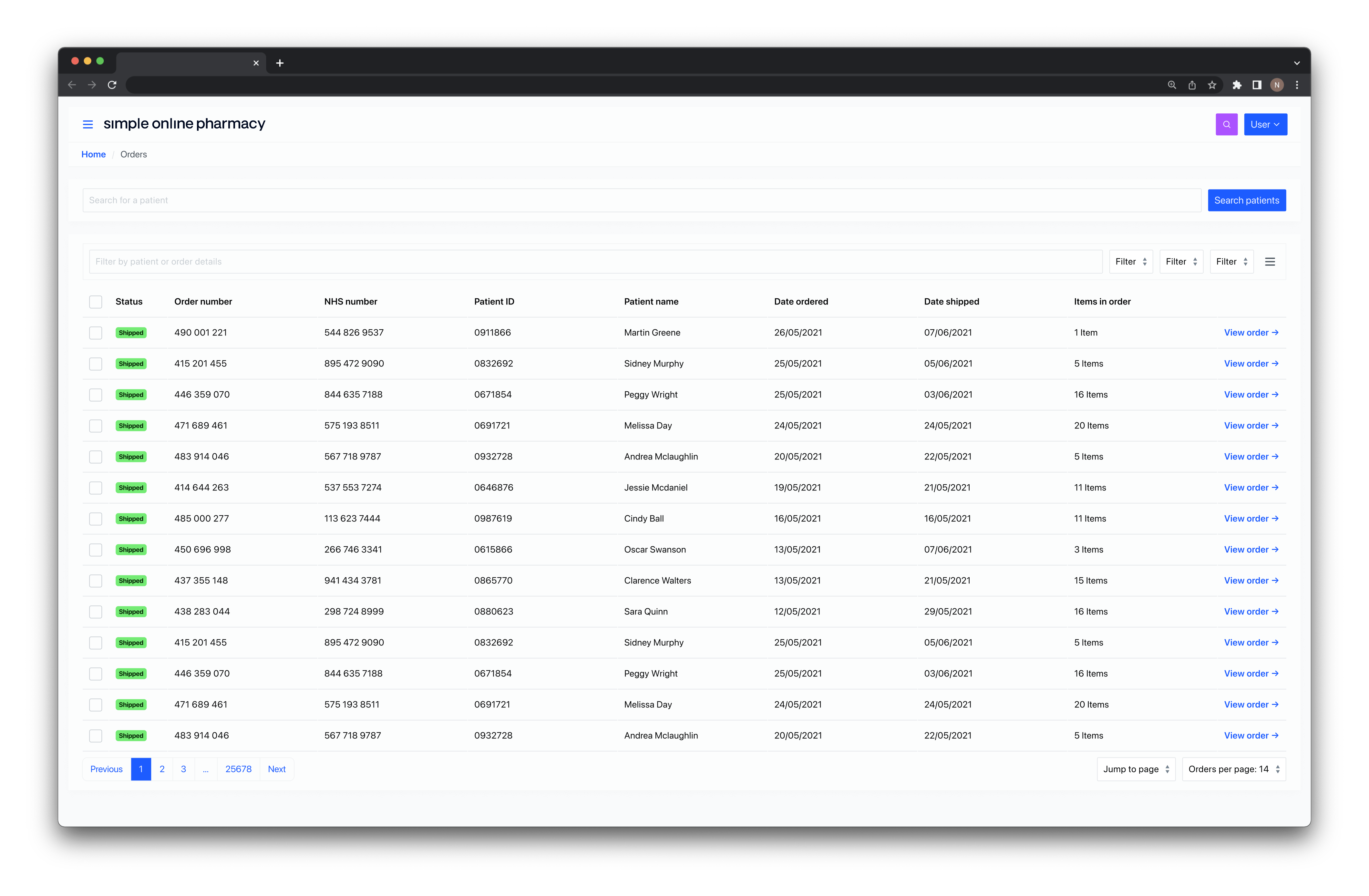Jump to last page 25678
The height and width of the screenshot is (896, 1369).
[238, 769]
